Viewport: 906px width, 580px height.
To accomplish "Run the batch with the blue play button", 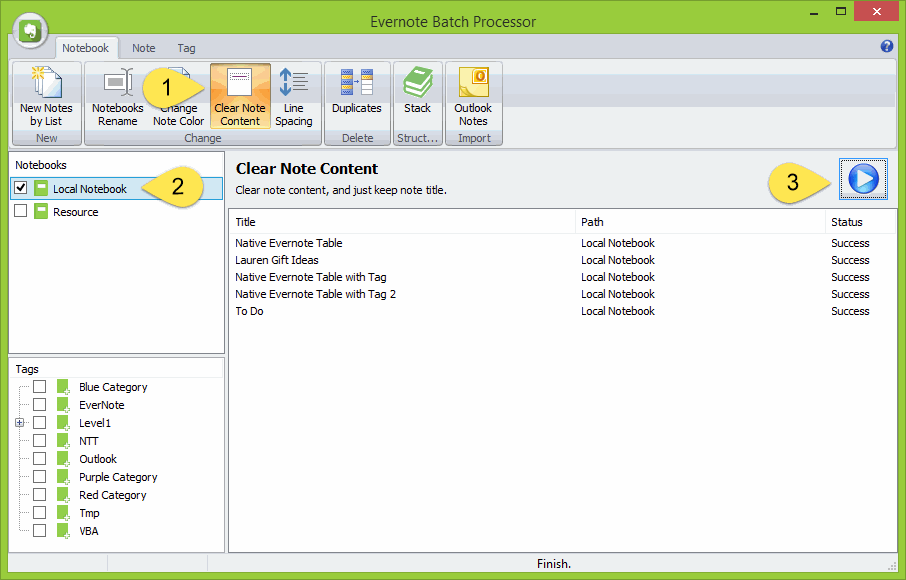I will (863, 179).
